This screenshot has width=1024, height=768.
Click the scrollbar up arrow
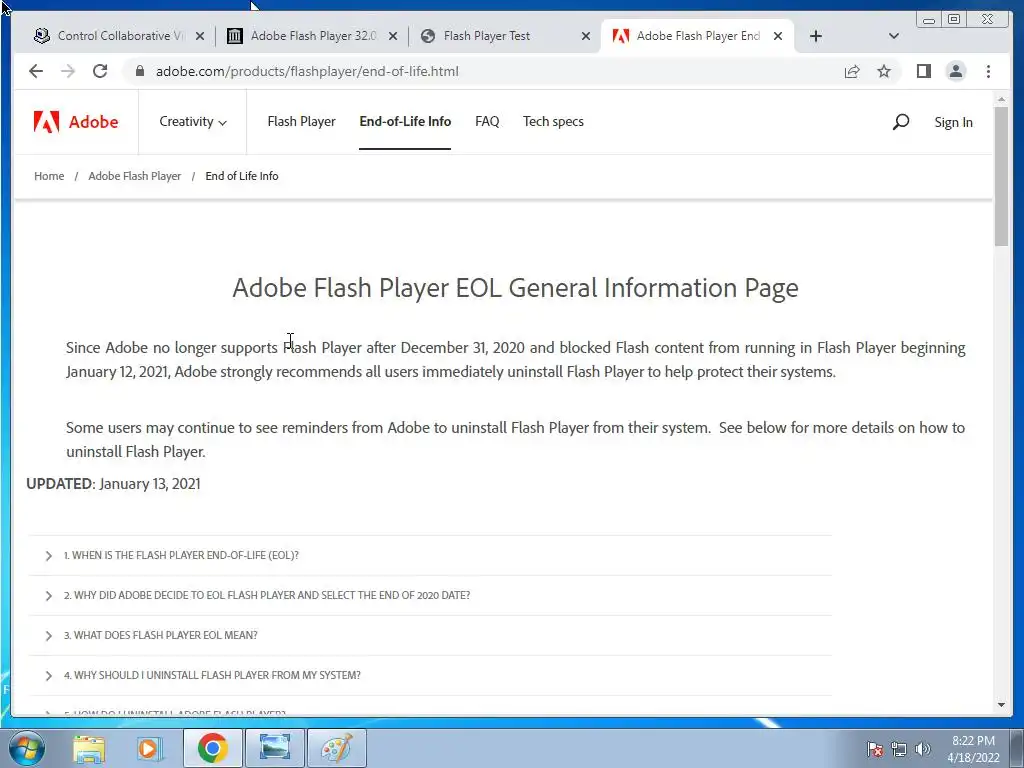pyautogui.click(x=1001, y=99)
